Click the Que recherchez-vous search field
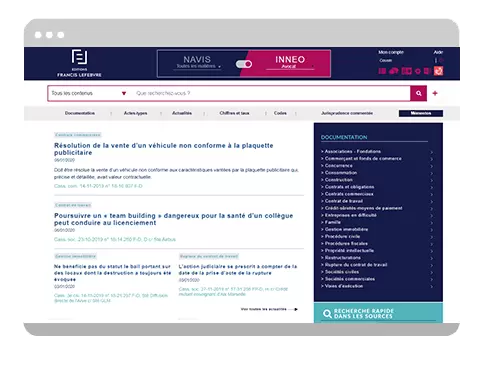 [271, 93]
